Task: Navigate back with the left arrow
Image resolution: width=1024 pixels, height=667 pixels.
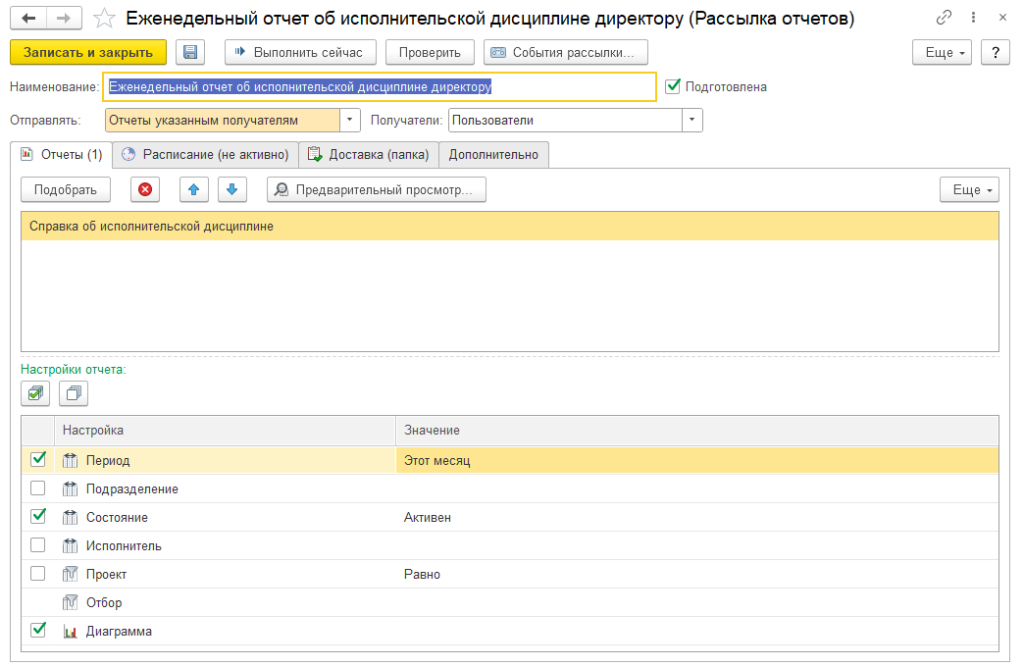Action: (28, 19)
